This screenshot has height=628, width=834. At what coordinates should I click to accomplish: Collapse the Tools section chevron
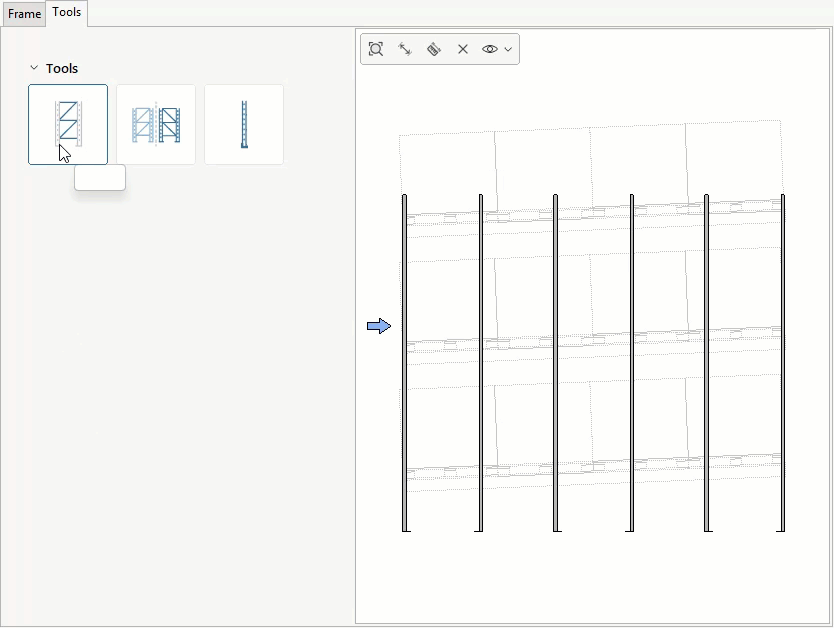[x=34, y=68]
